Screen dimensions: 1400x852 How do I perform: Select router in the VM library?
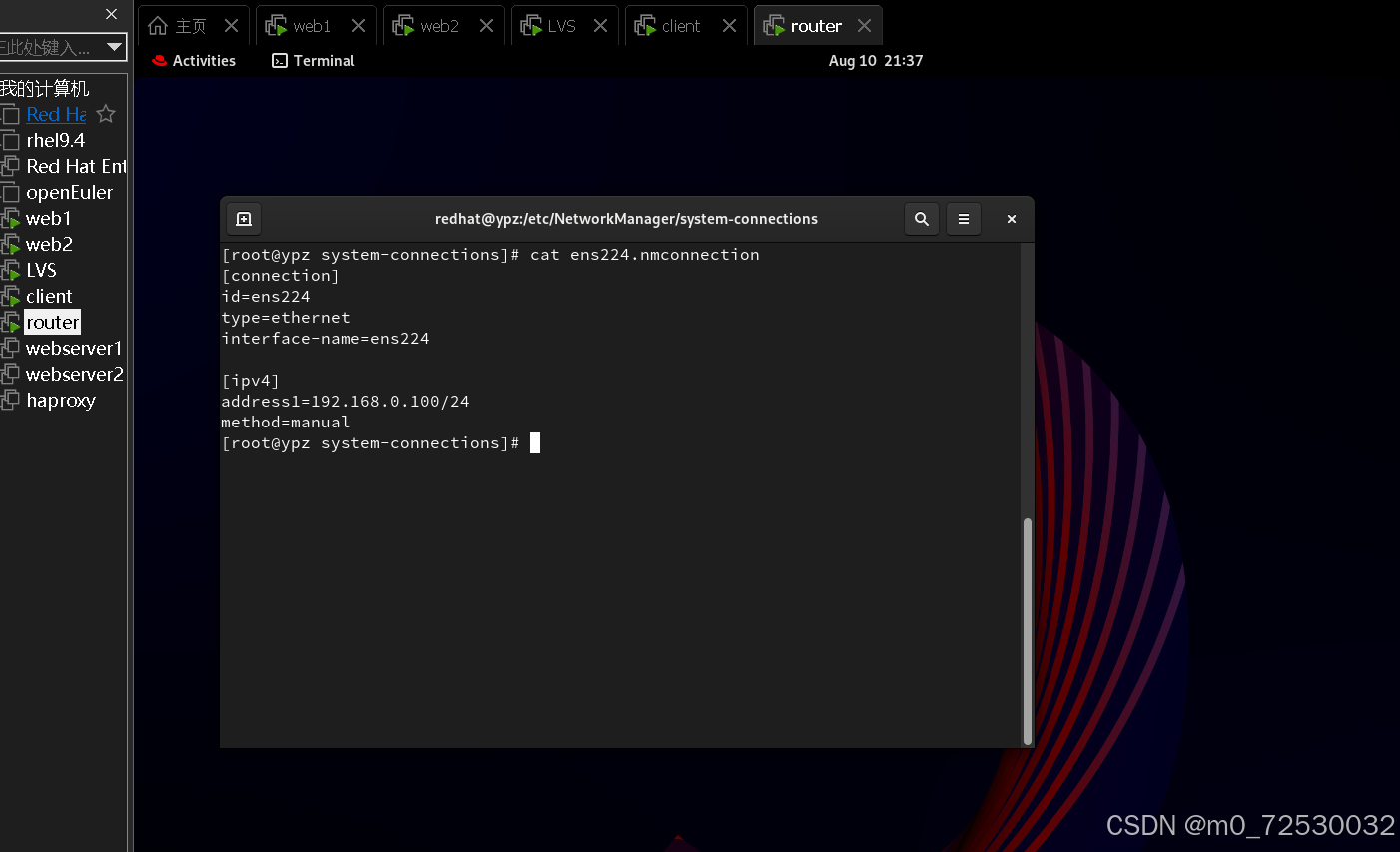[52, 322]
